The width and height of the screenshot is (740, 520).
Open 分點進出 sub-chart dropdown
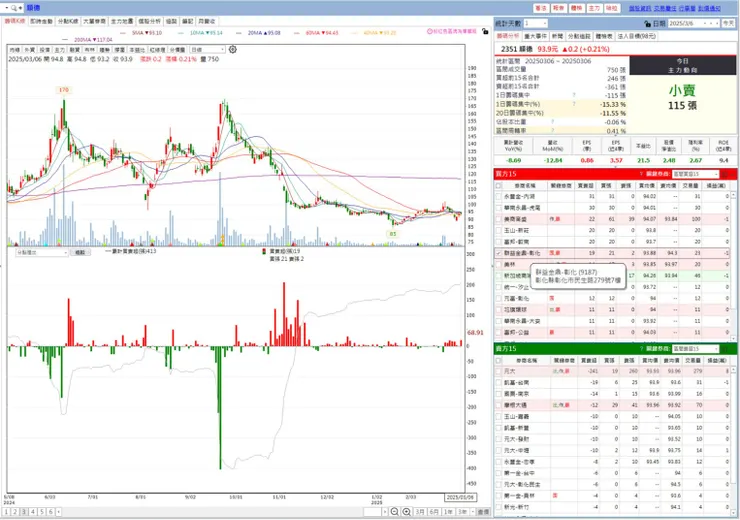point(42,252)
